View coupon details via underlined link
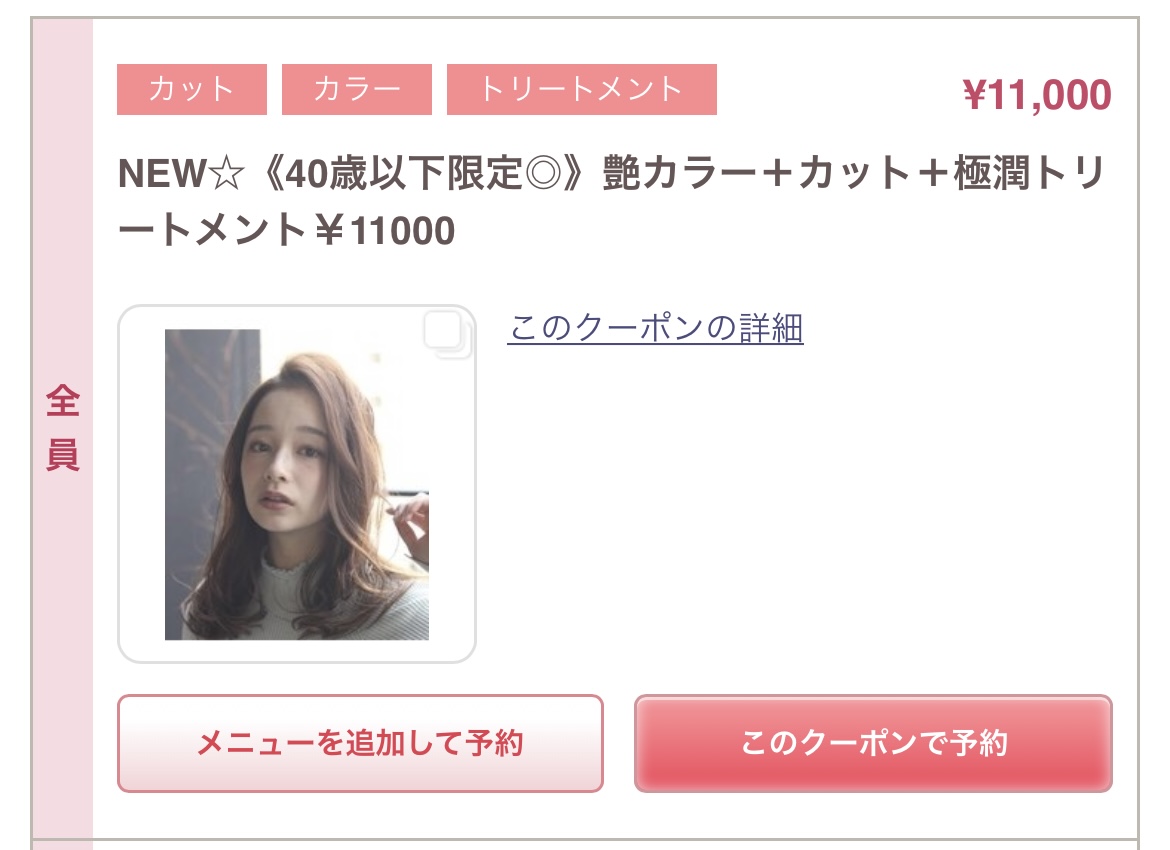The width and height of the screenshot is (1170, 850). (655, 328)
